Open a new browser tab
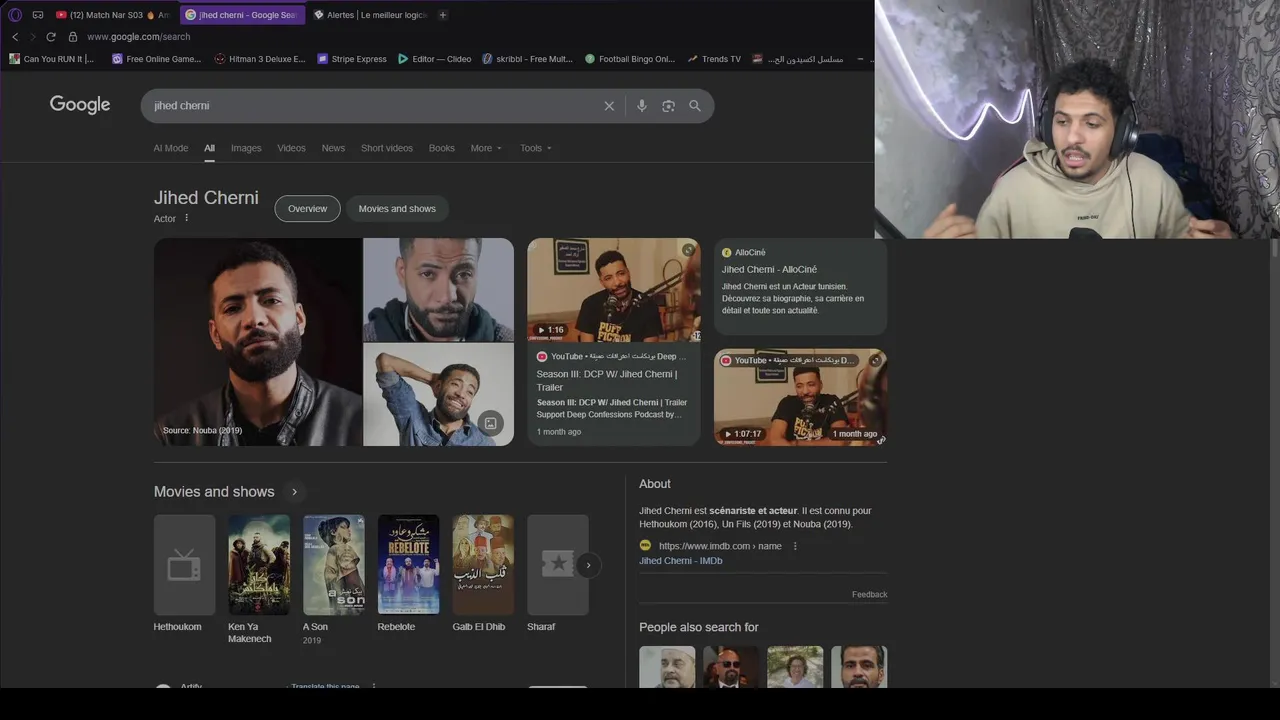The height and width of the screenshot is (720, 1280). 443,15
